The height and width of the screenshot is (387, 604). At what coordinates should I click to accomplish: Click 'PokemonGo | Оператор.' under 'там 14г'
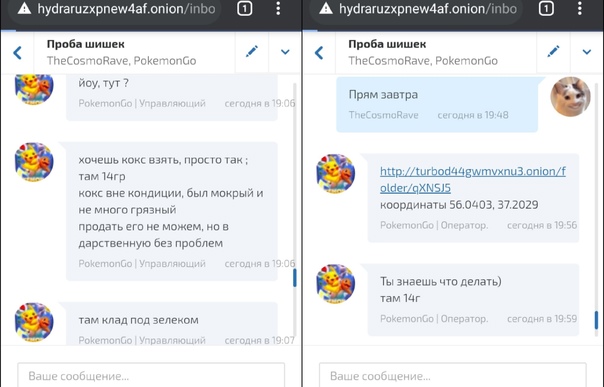point(434,319)
